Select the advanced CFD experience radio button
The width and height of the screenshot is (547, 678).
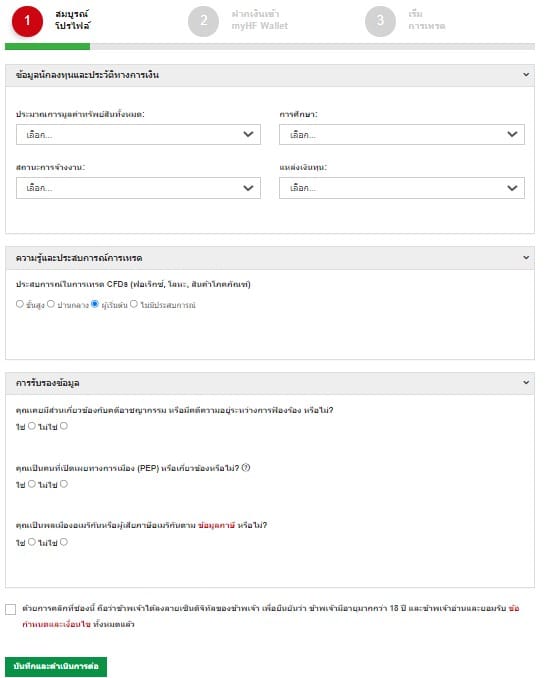click(x=19, y=304)
